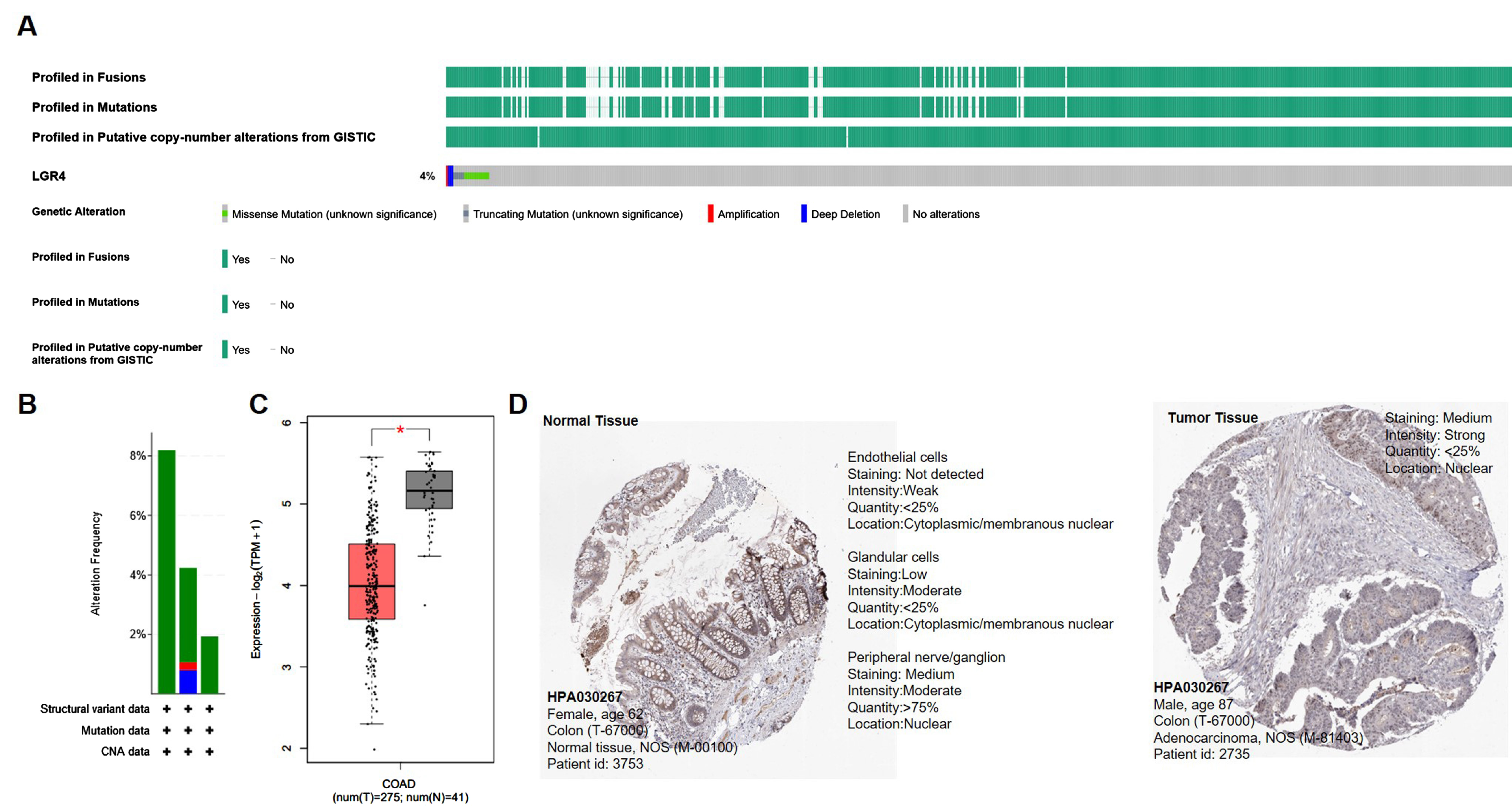Click the red Amplification legend swatch

(710, 214)
